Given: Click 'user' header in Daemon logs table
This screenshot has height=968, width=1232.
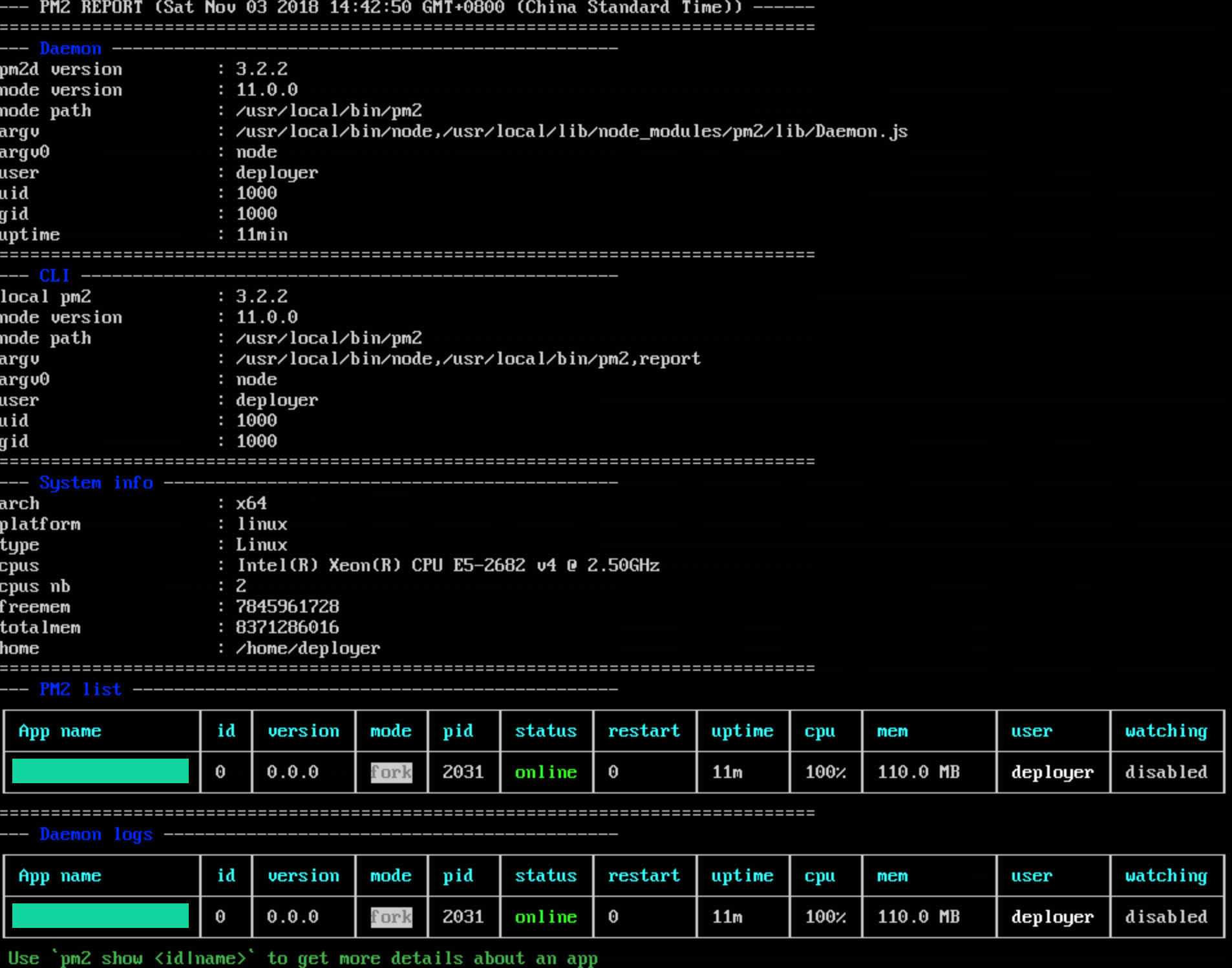Looking at the screenshot, I should pos(1032,876).
